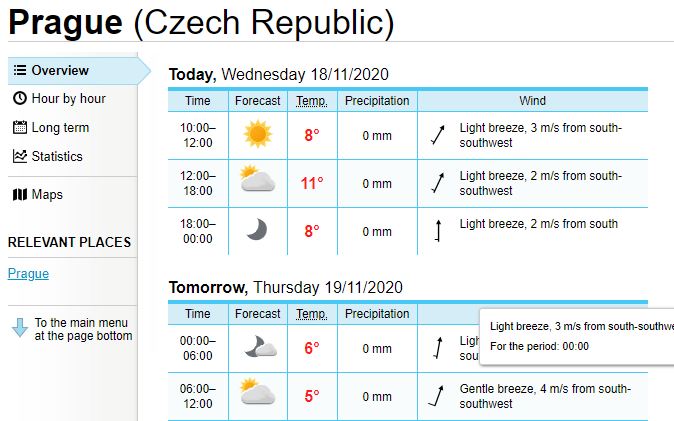Click the cloudy night icon for 00:00–06:00
Screen dimensions: 674x421
(260, 347)
